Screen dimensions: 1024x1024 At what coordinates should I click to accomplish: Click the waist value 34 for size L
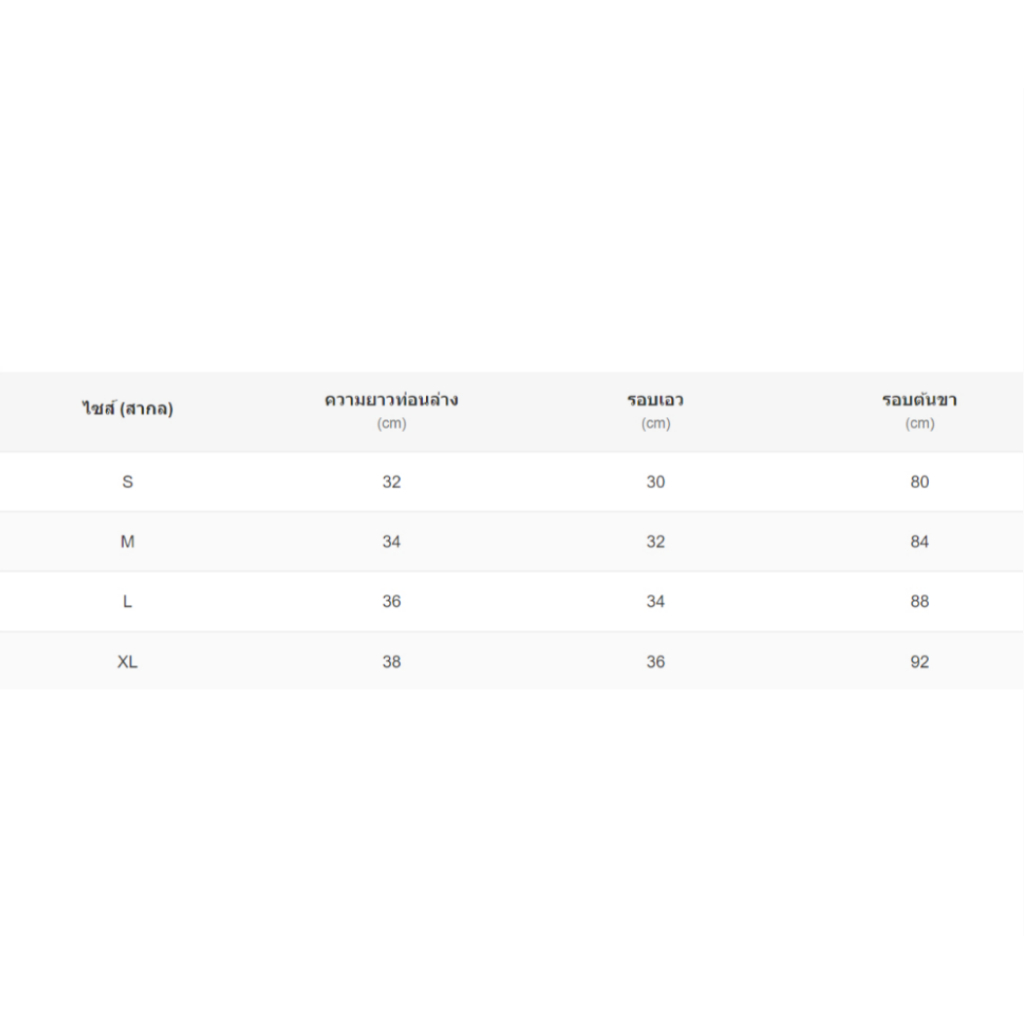point(656,601)
